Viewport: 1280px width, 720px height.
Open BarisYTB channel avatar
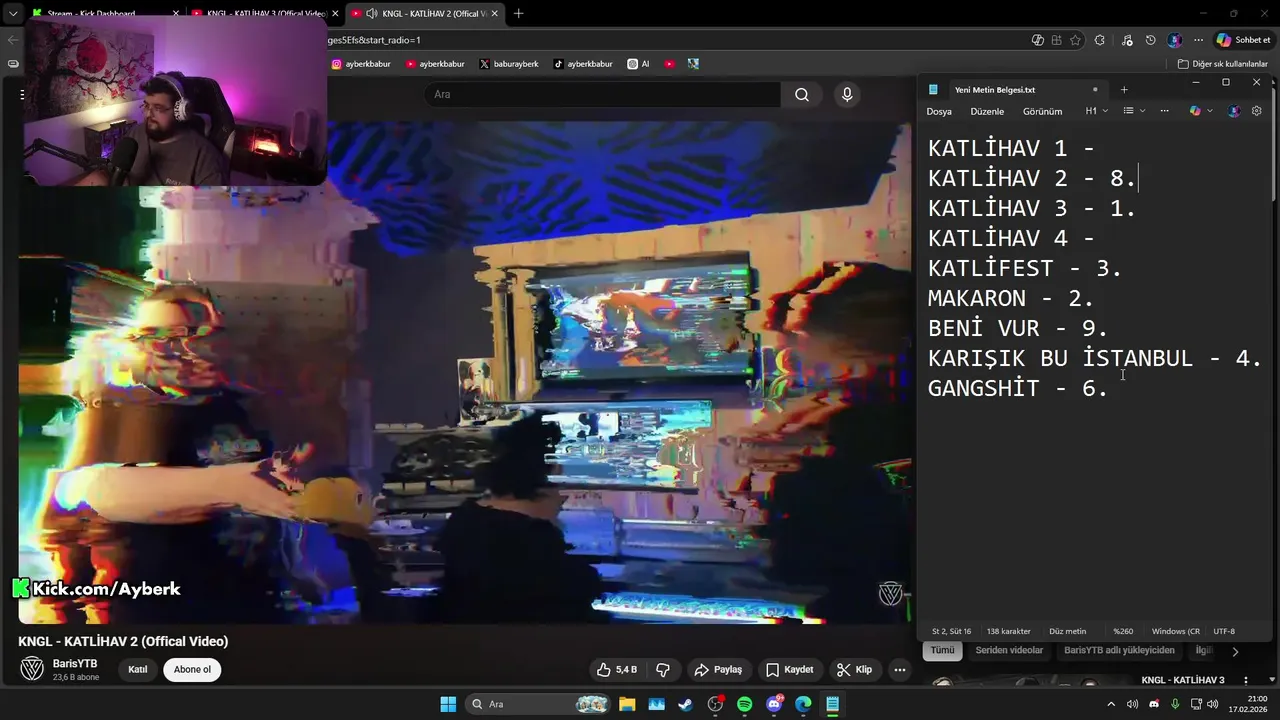pyautogui.click(x=32, y=669)
